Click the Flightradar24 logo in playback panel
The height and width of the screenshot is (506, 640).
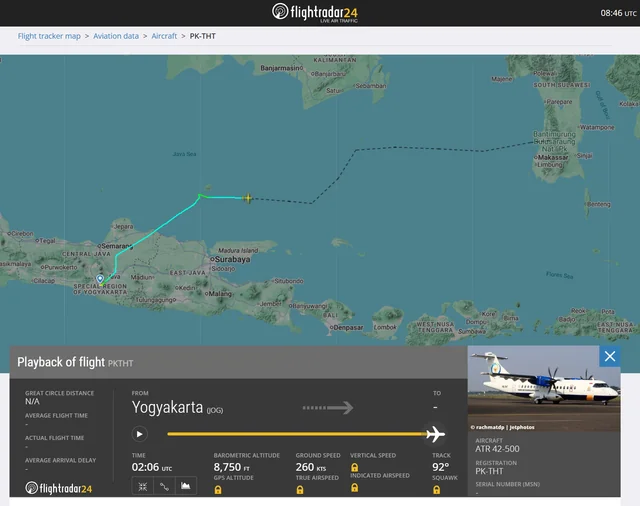[x=59, y=488]
